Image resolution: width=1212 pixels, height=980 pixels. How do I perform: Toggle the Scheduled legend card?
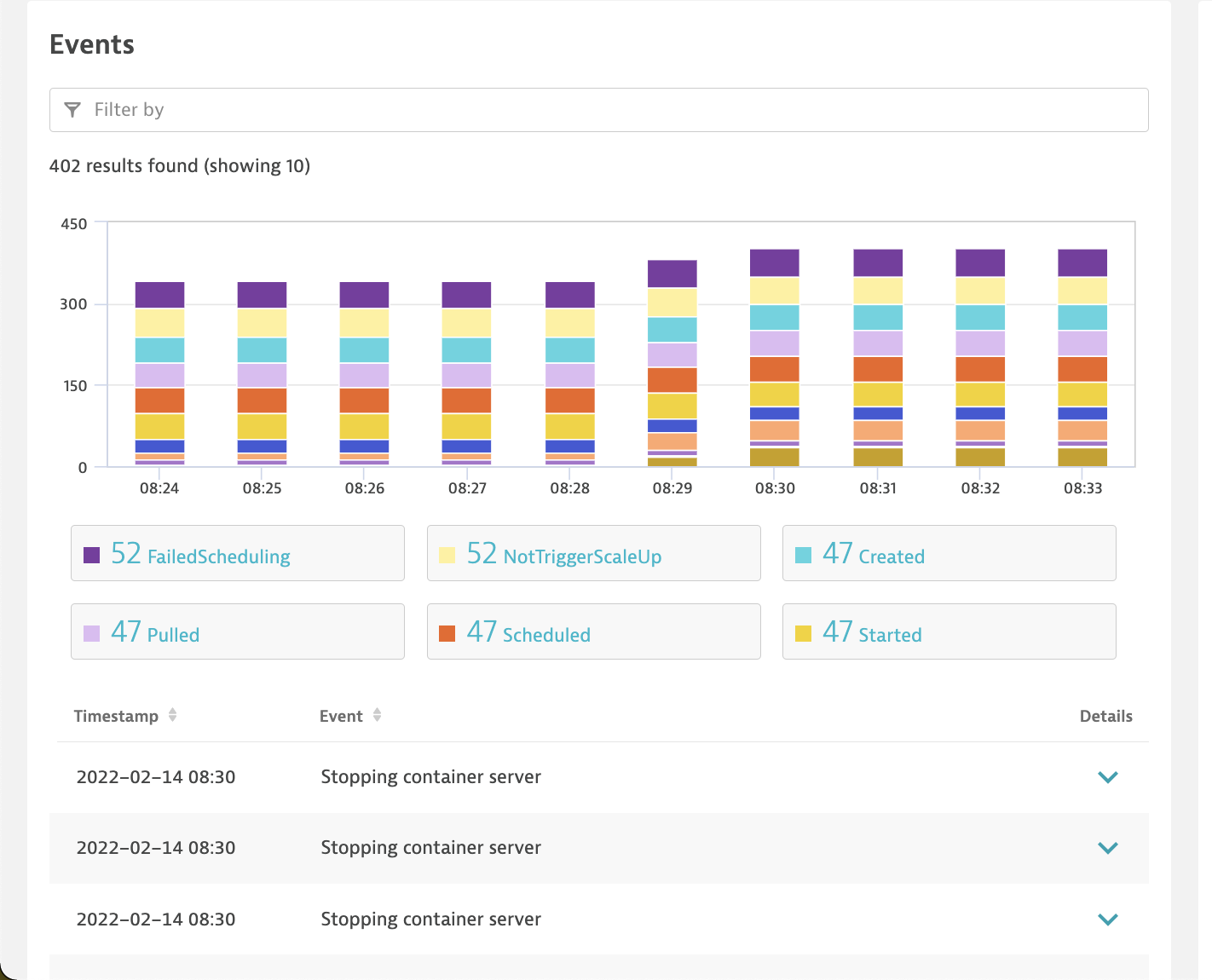pos(593,631)
